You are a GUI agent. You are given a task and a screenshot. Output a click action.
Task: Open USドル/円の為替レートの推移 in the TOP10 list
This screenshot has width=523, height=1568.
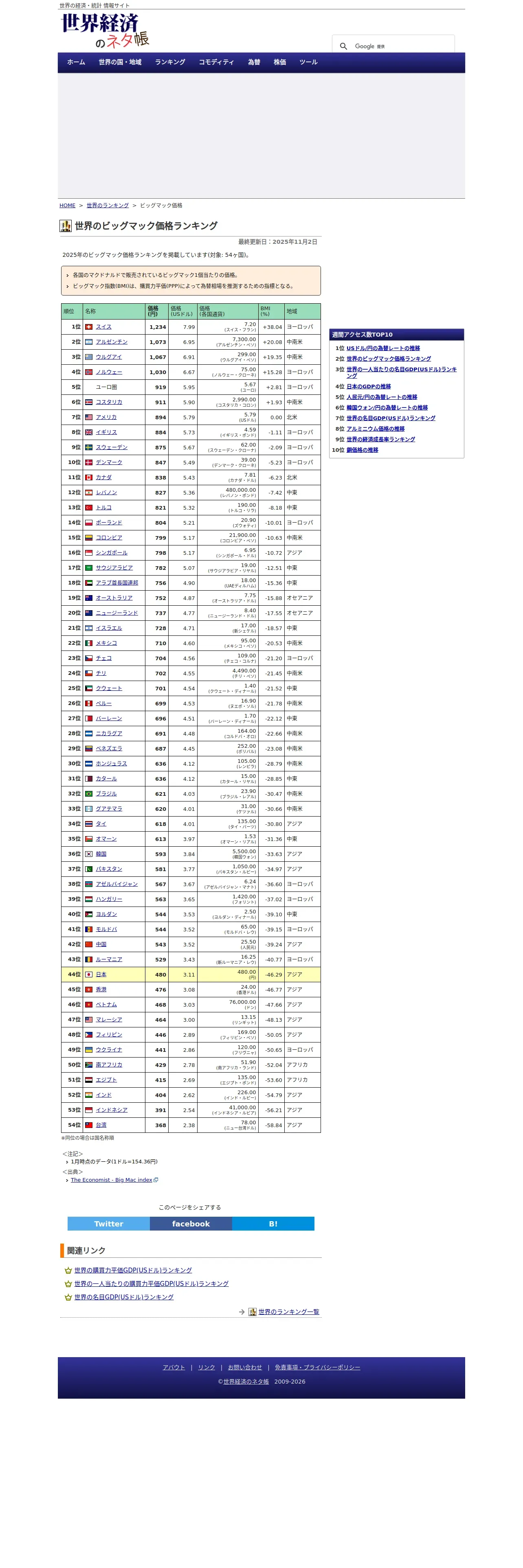click(x=383, y=348)
